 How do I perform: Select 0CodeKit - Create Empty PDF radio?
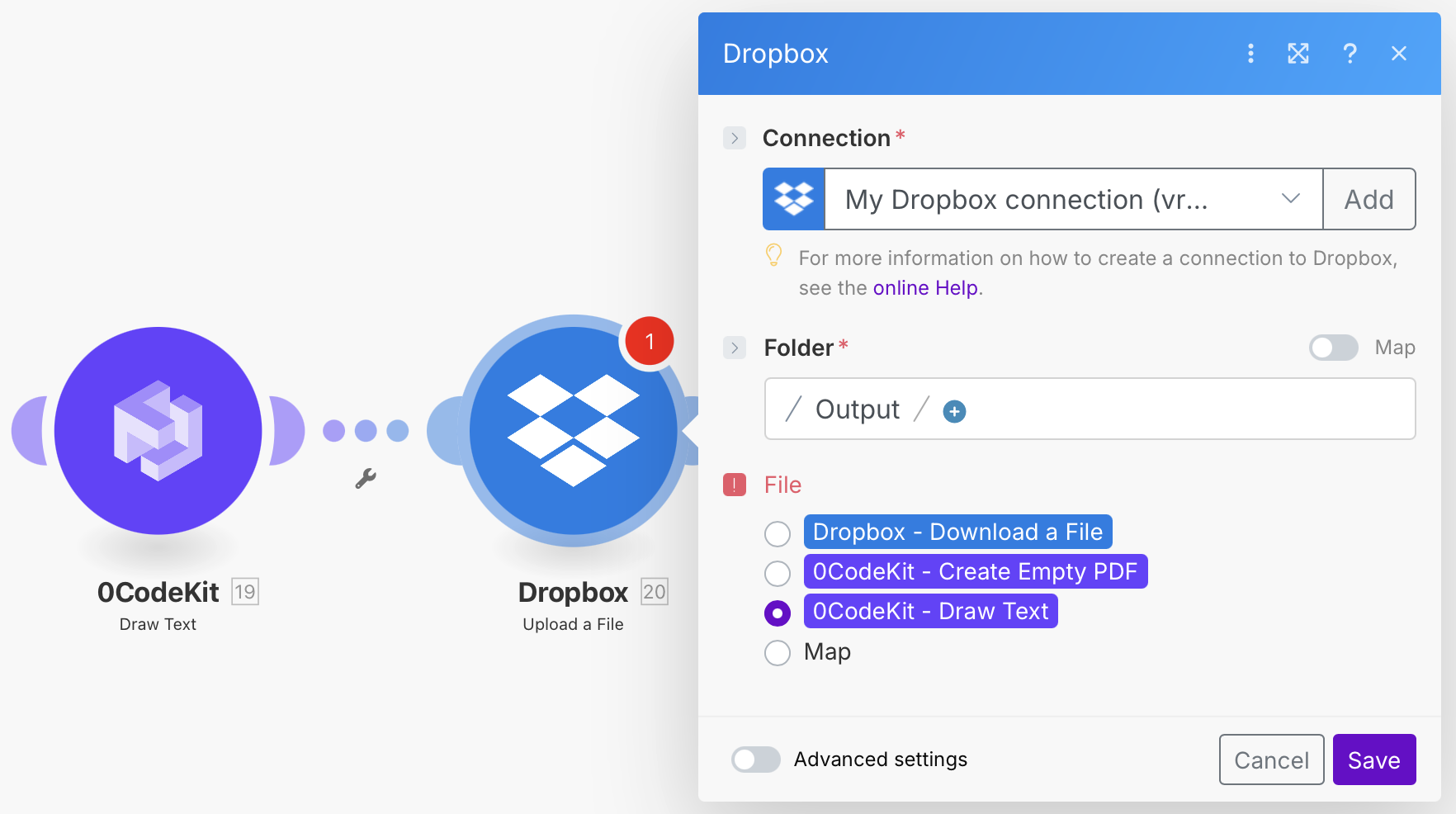(778, 573)
